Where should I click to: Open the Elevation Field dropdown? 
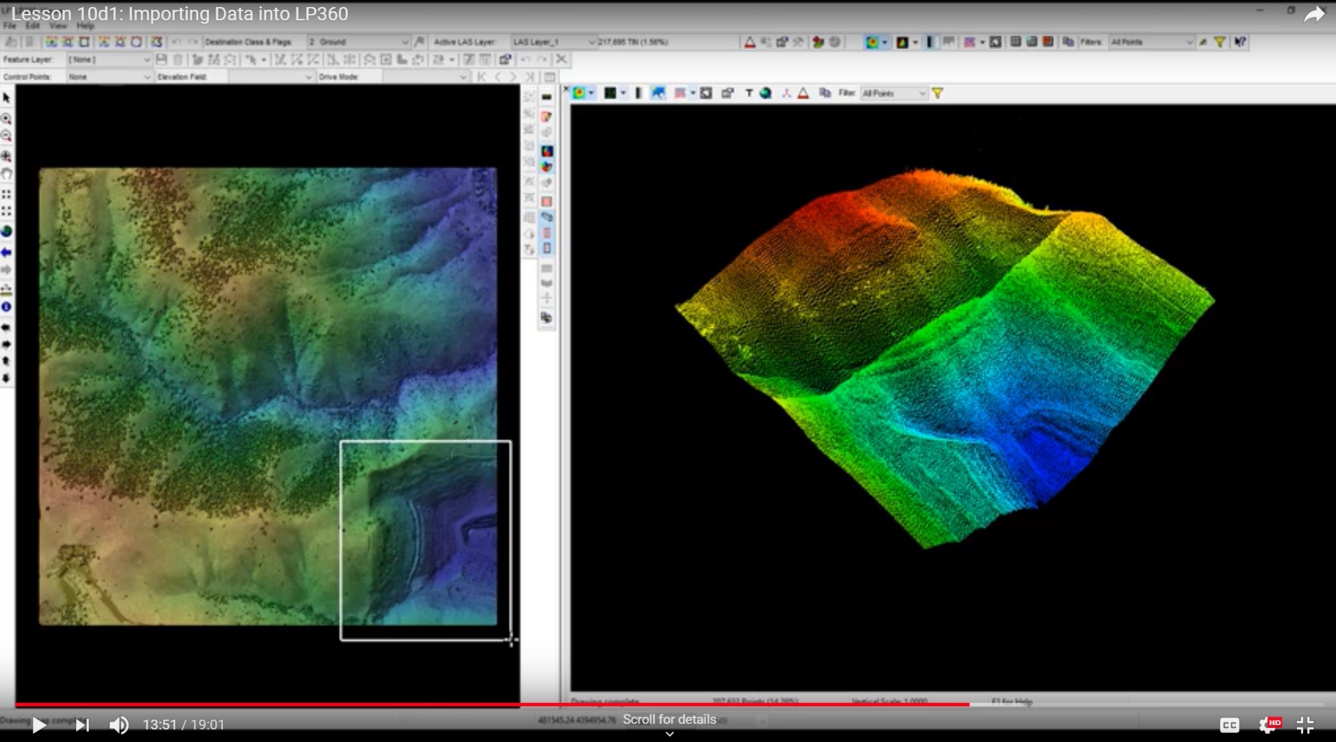pyautogui.click(x=271, y=77)
